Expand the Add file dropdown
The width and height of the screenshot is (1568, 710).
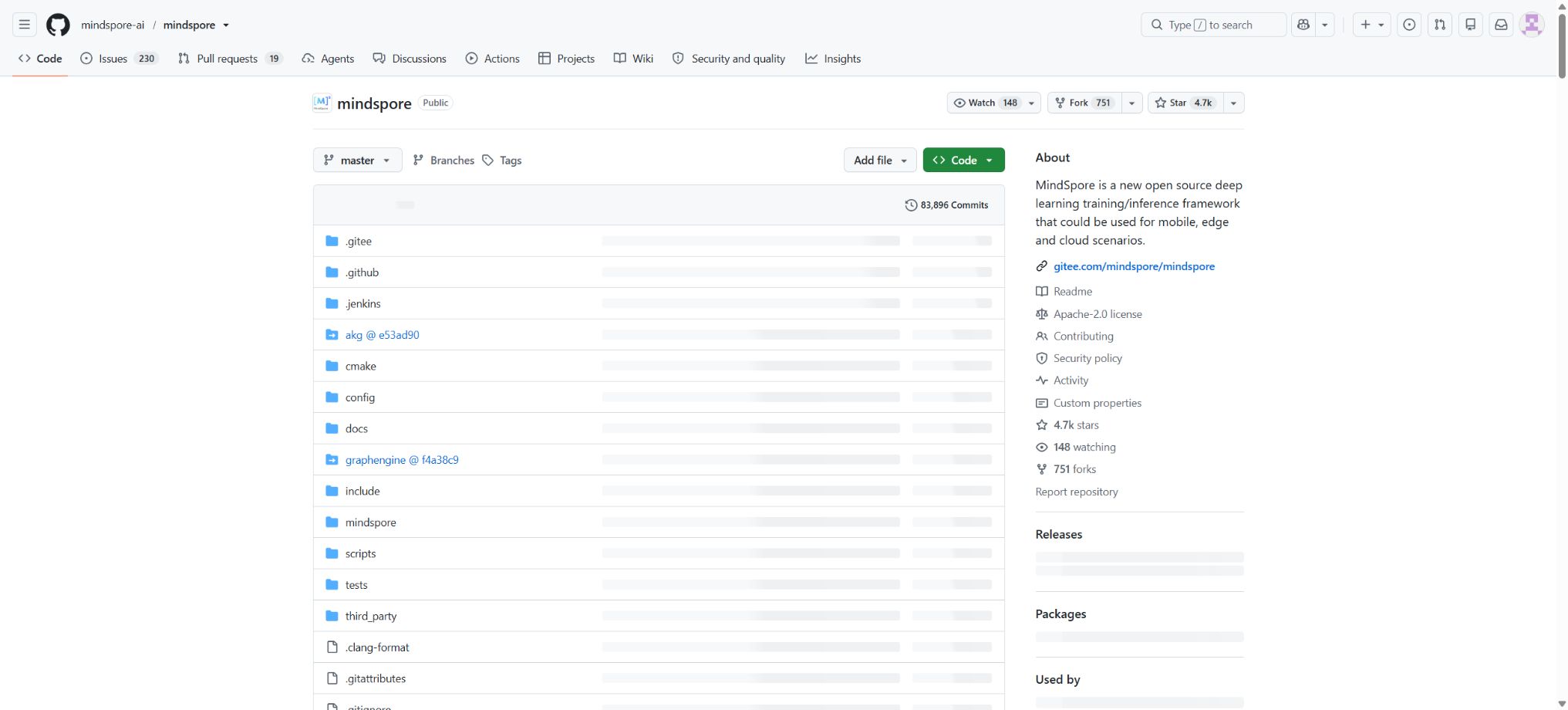coord(880,160)
